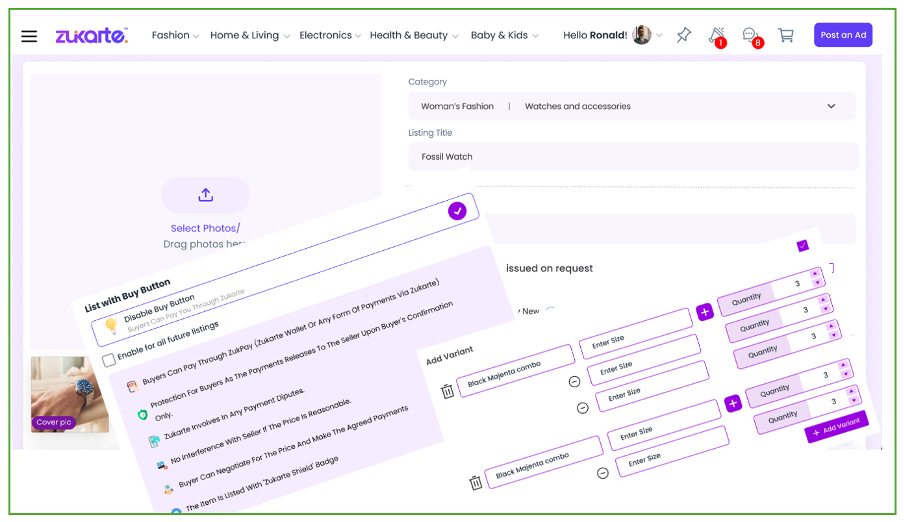Image resolution: width=904 pixels, height=522 pixels.
Task: Delete the first Black Majenta combo variant
Action: 447,391
